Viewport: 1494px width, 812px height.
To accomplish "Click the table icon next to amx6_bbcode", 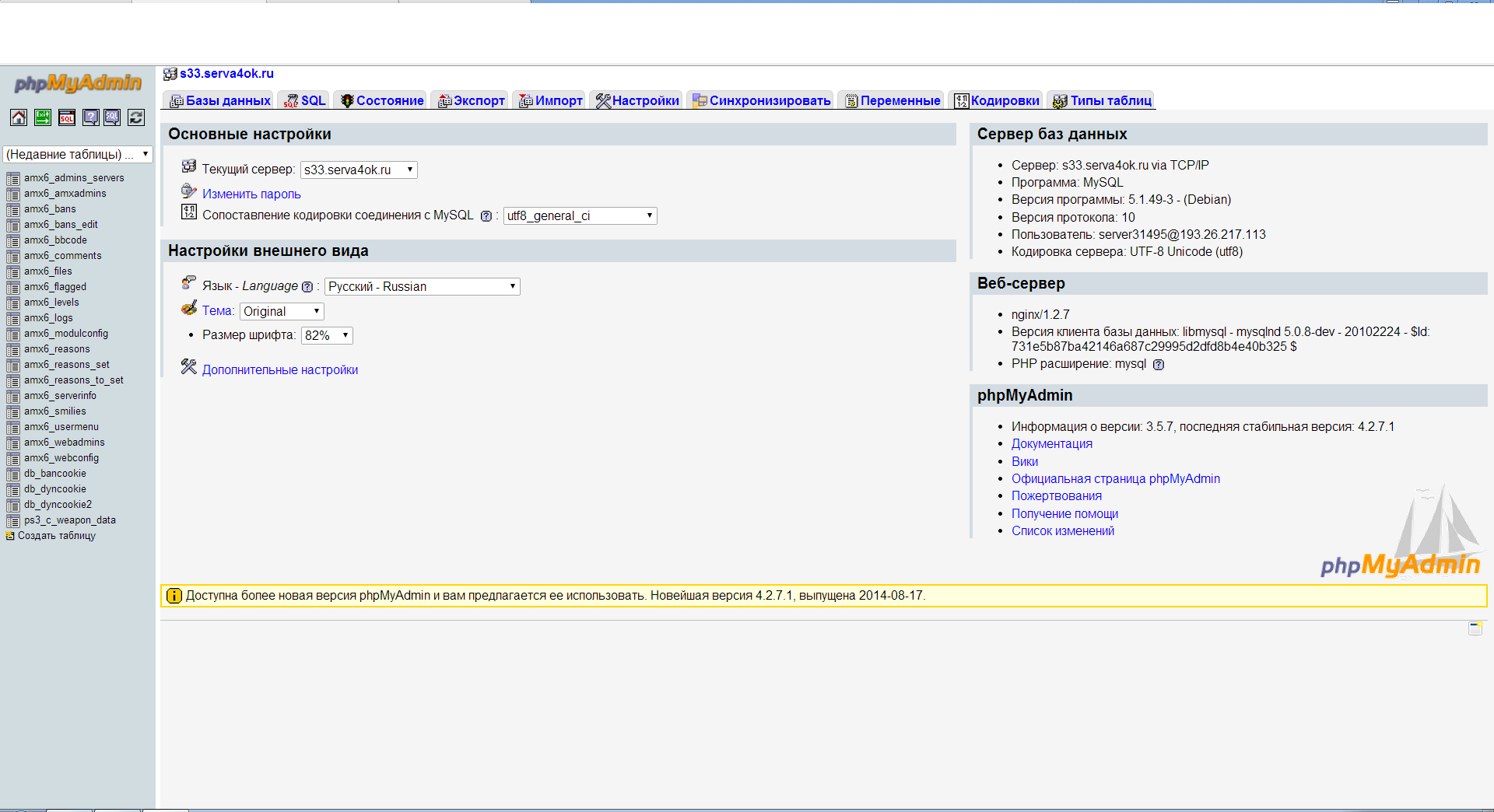I will point(13,241).
